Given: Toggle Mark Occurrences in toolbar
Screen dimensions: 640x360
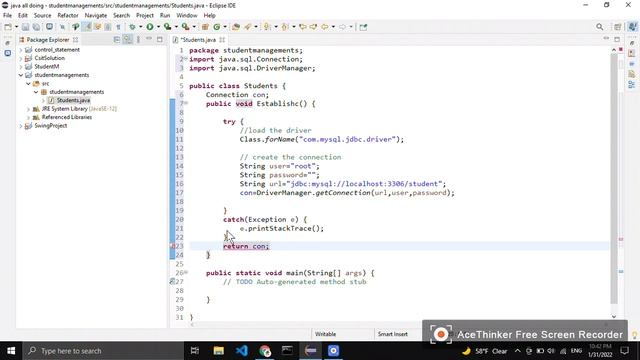Looking at the screenshot, I should tap(87, 27).
